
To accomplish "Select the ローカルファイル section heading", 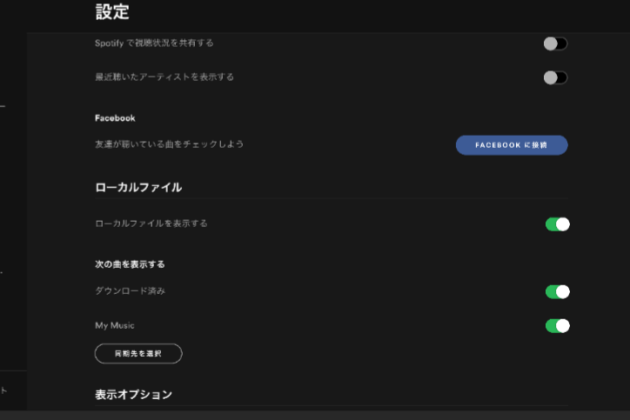I will tap(138, 187).
